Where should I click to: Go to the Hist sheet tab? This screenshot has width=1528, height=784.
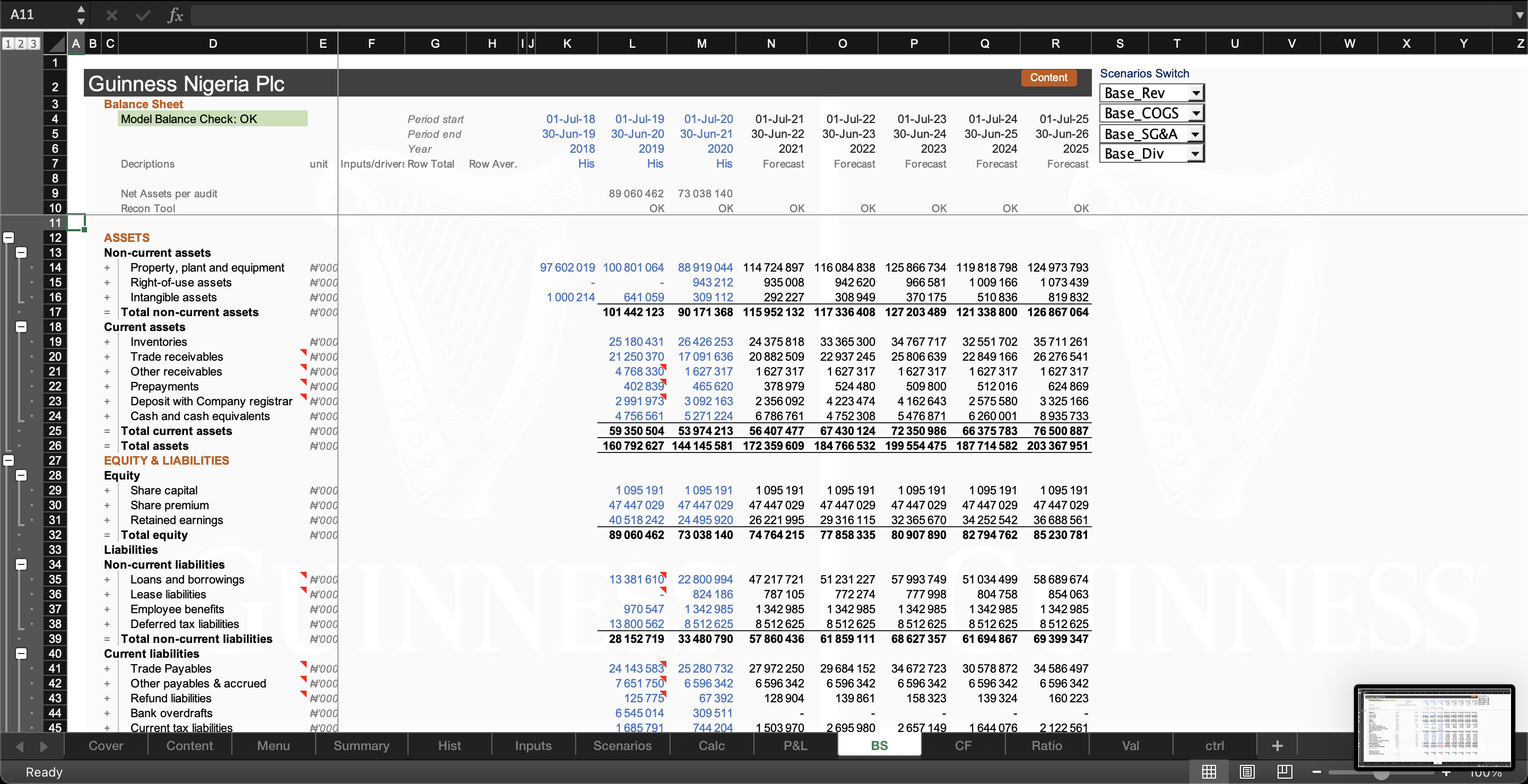[x=449, y=745]
